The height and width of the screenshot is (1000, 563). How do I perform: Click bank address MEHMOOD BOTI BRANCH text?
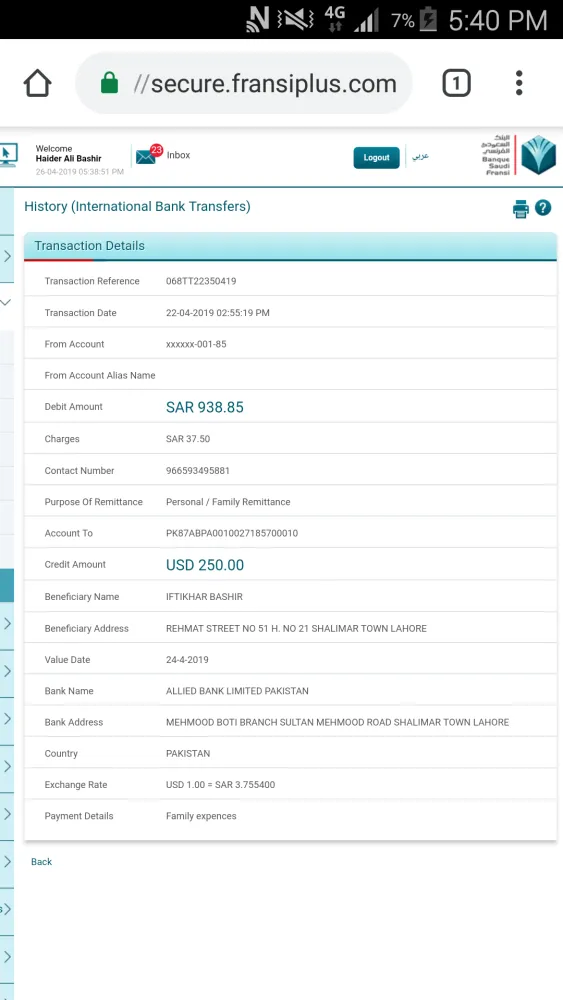tap(337, 722)
